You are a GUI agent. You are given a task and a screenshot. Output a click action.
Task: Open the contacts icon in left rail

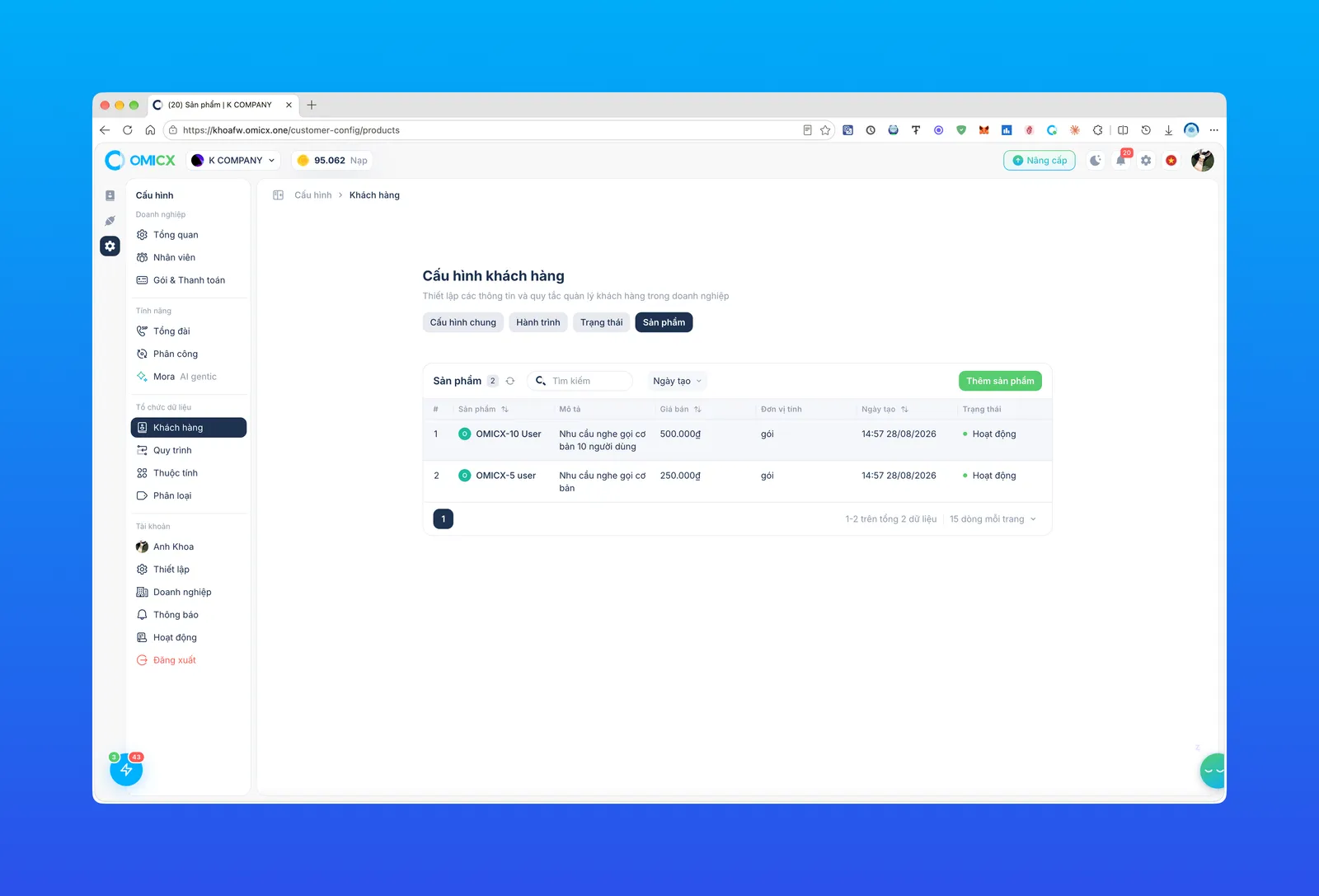click(110, 195)
